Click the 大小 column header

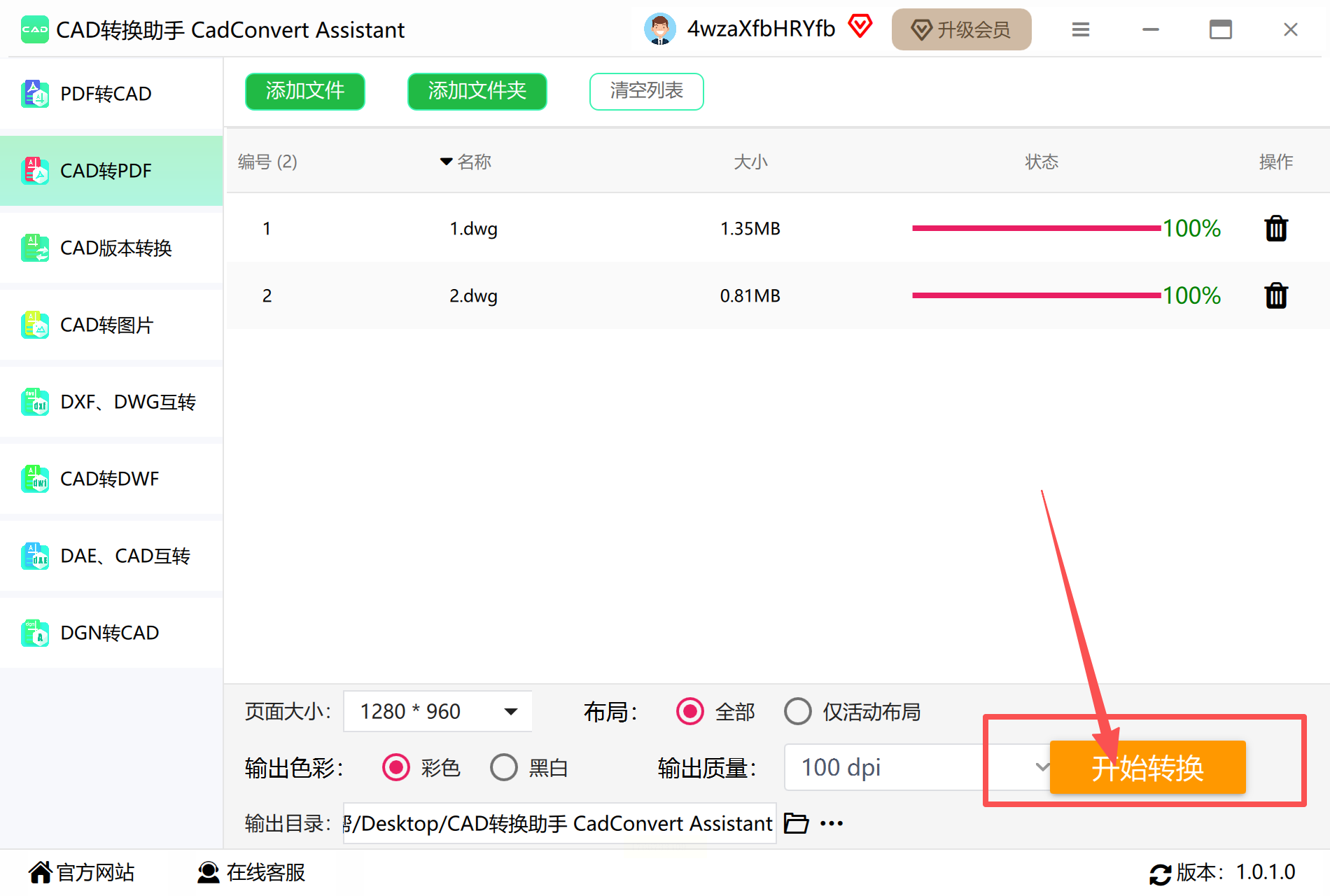tap(750, 162)
